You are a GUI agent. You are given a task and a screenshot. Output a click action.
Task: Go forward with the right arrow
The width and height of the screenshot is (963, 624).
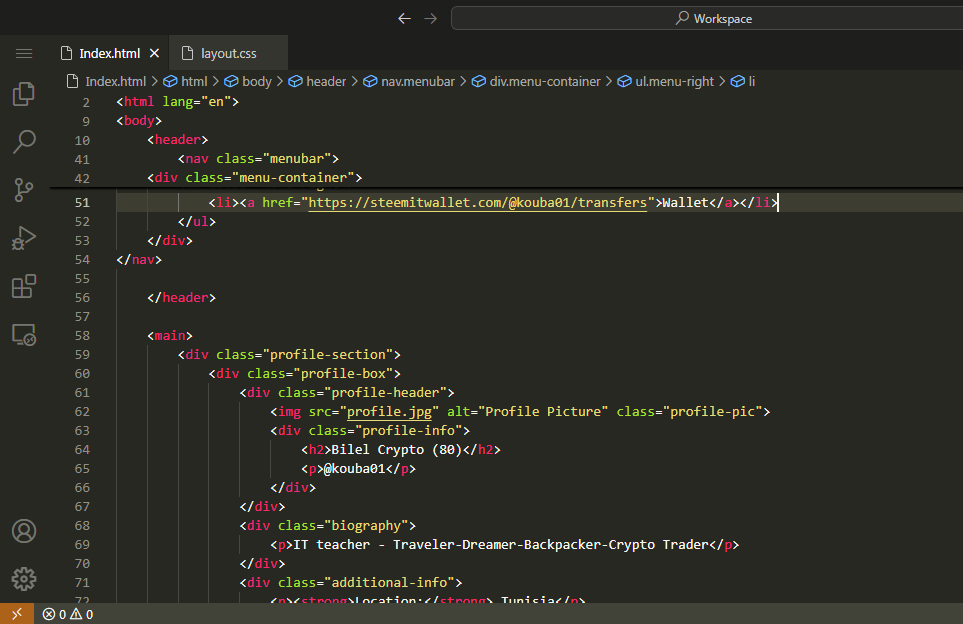point(431,18)
